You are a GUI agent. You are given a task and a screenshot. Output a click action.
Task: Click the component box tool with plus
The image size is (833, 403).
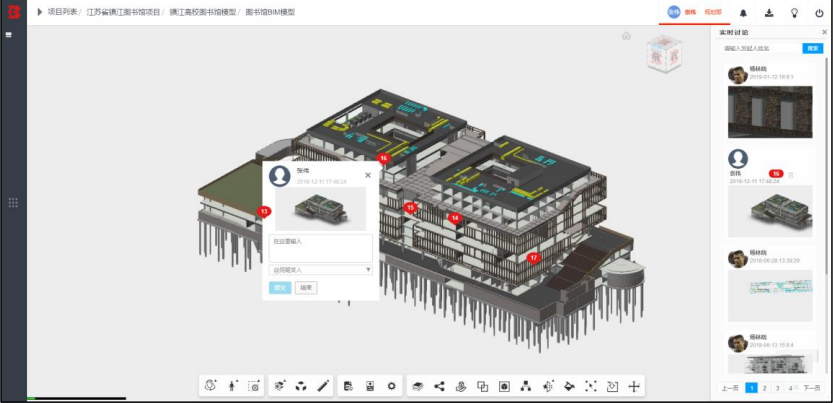[x=280, y=386]
